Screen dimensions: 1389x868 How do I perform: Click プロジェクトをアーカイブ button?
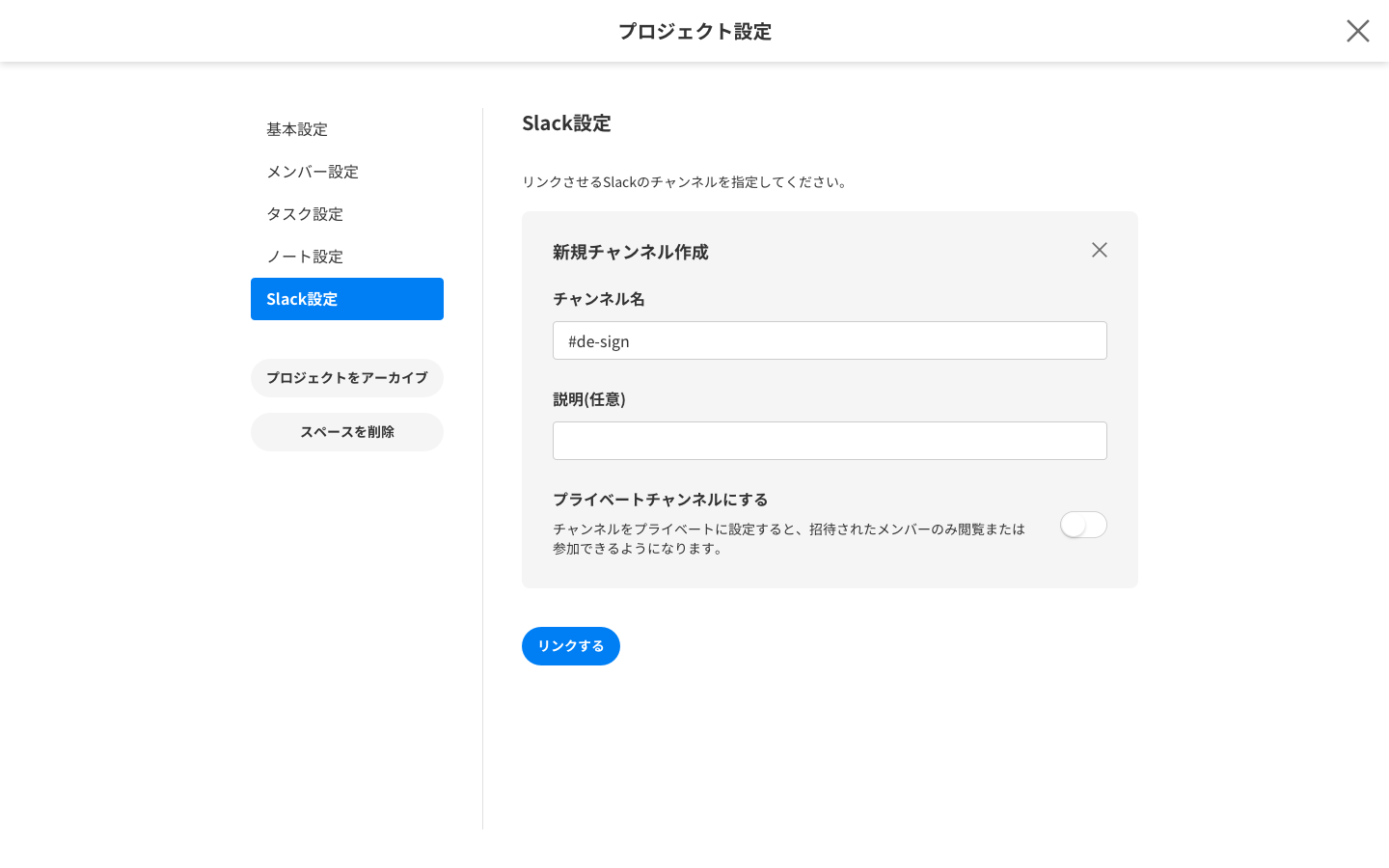click(x=347, y=378)
